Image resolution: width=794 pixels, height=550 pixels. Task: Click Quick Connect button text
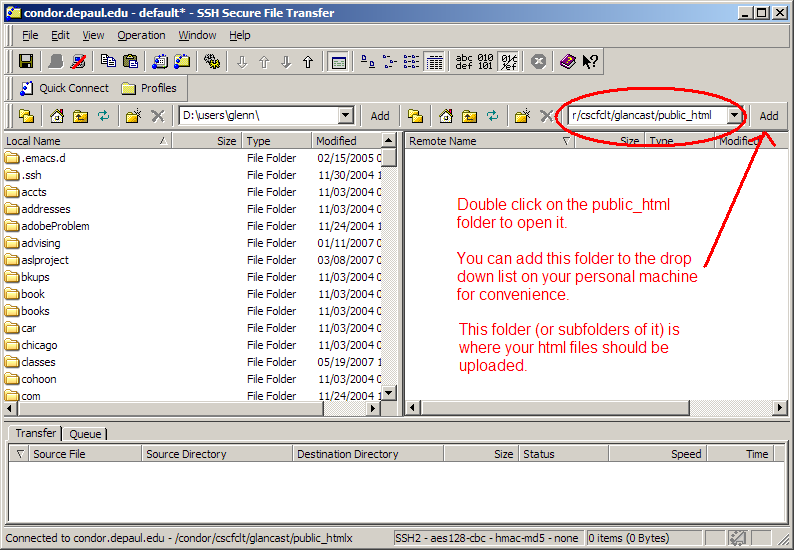(x=74, y=88)
